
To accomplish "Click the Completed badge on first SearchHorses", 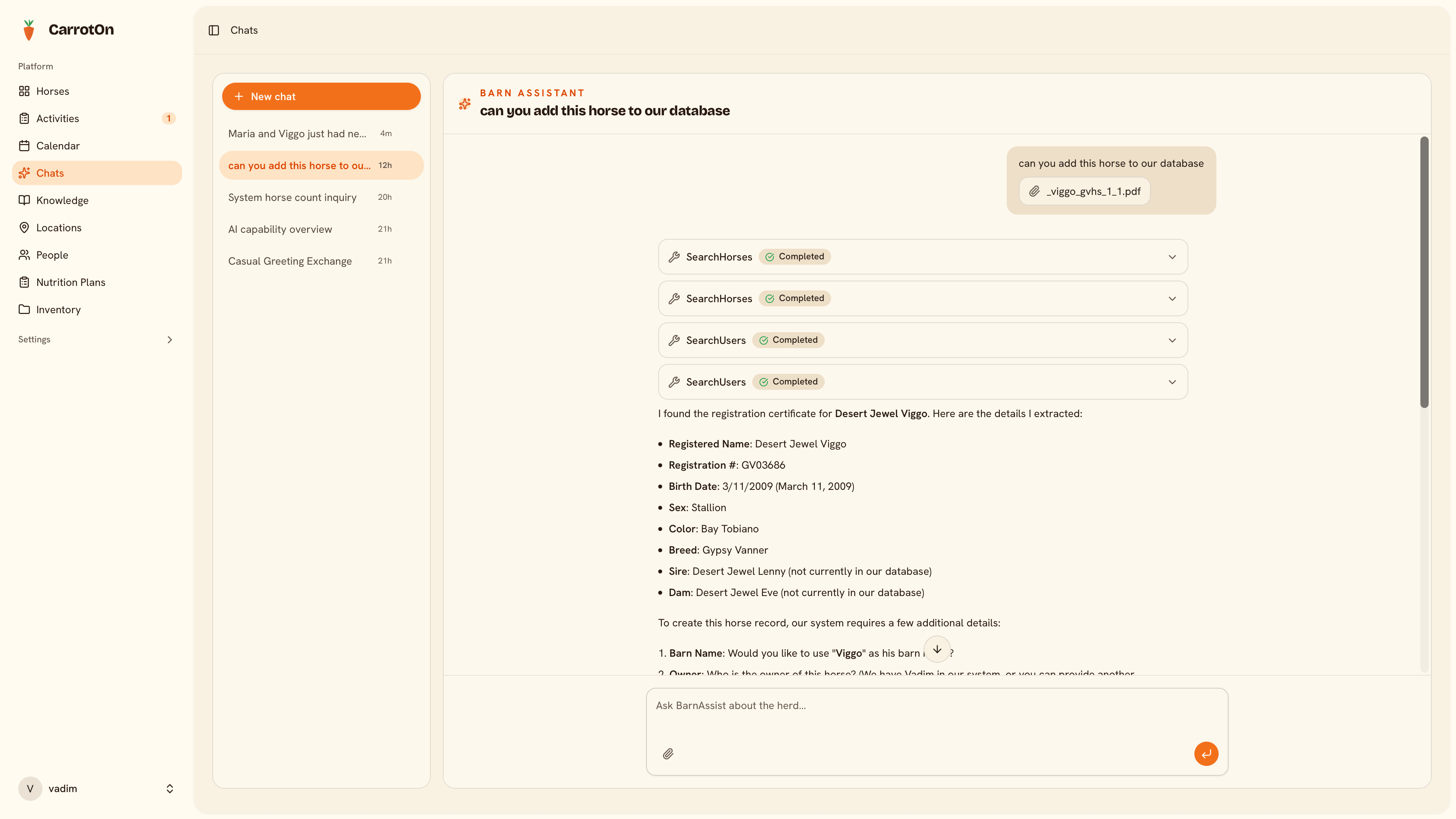I will 794,257.
